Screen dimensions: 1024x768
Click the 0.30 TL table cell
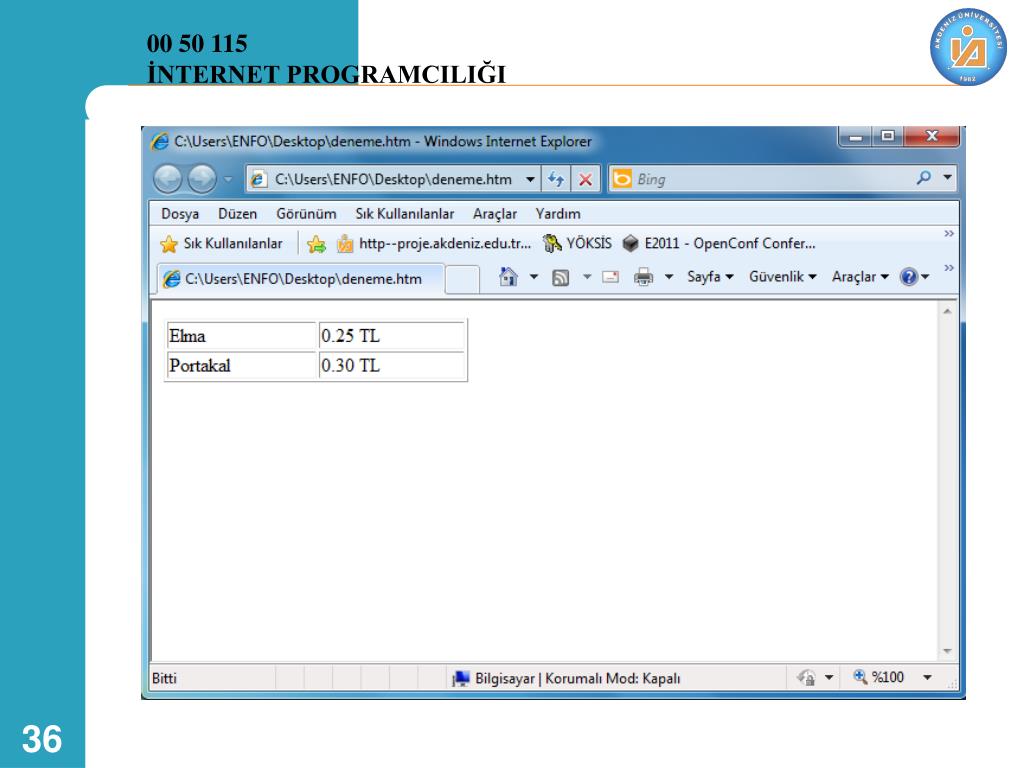pos(391,365)
